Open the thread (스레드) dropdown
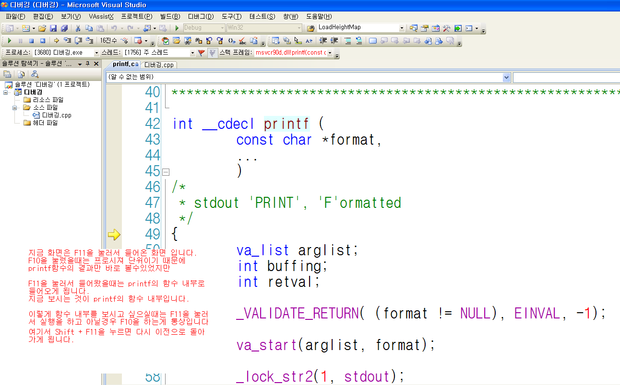 pos(192,53)
